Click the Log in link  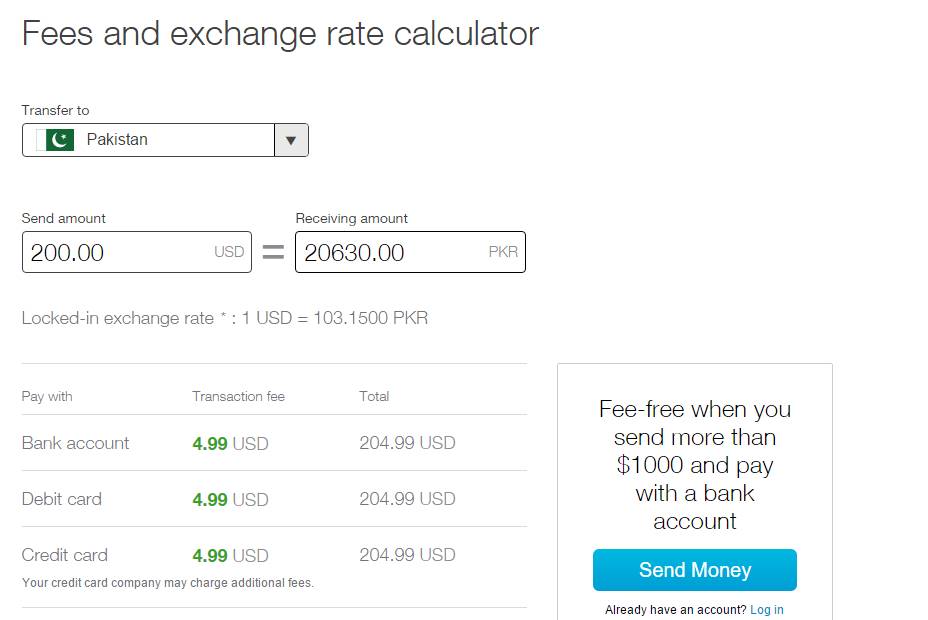[766, 609]
